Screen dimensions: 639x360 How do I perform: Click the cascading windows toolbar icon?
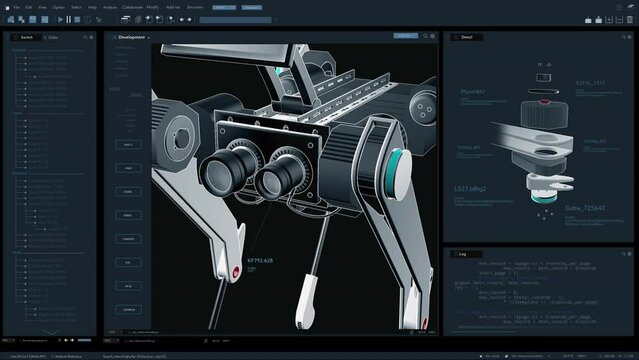(126, 19)
